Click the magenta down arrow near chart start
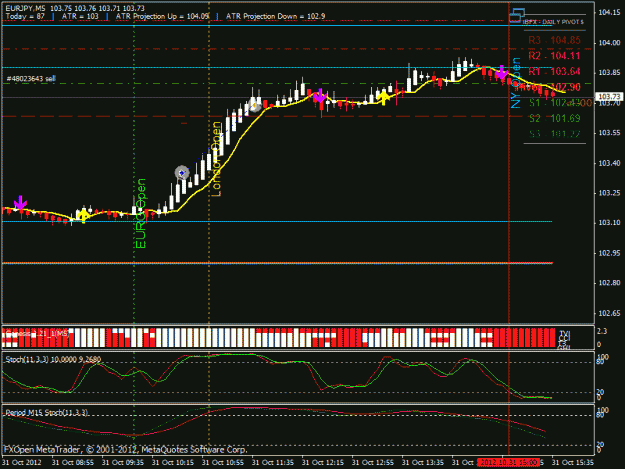Image resolution: width=625 pixels, height=469 pixels. coord(20,203)
